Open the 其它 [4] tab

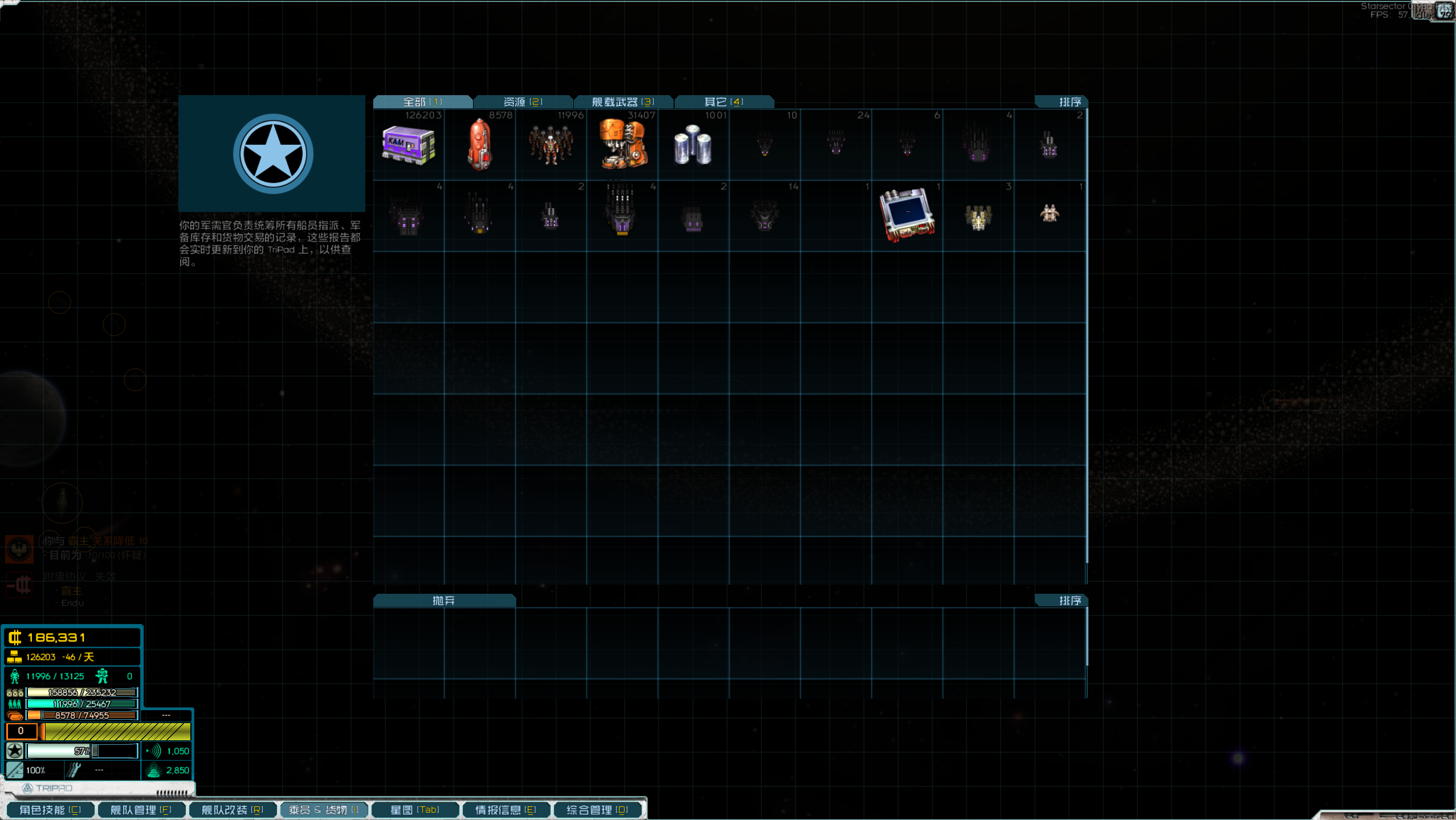(724, 102)
